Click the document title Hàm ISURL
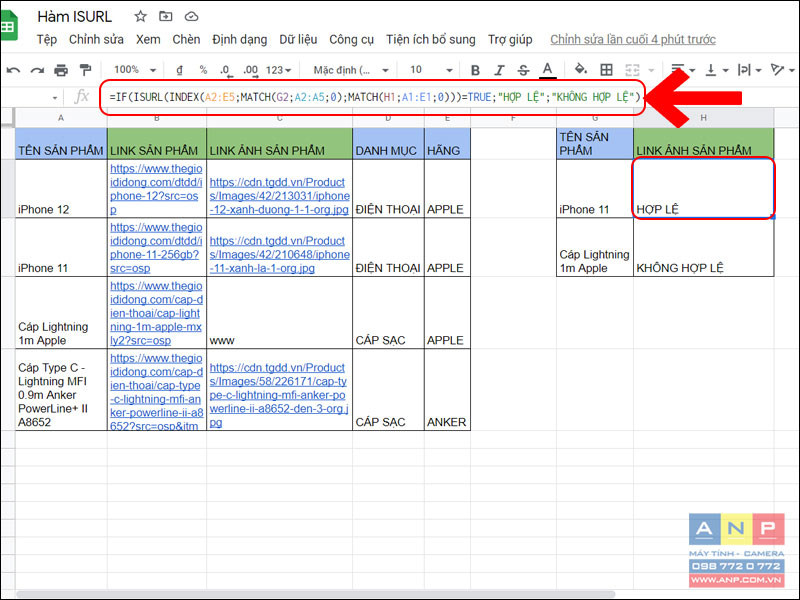The width and height of the screenshot is (800, 600). [74, 17]
